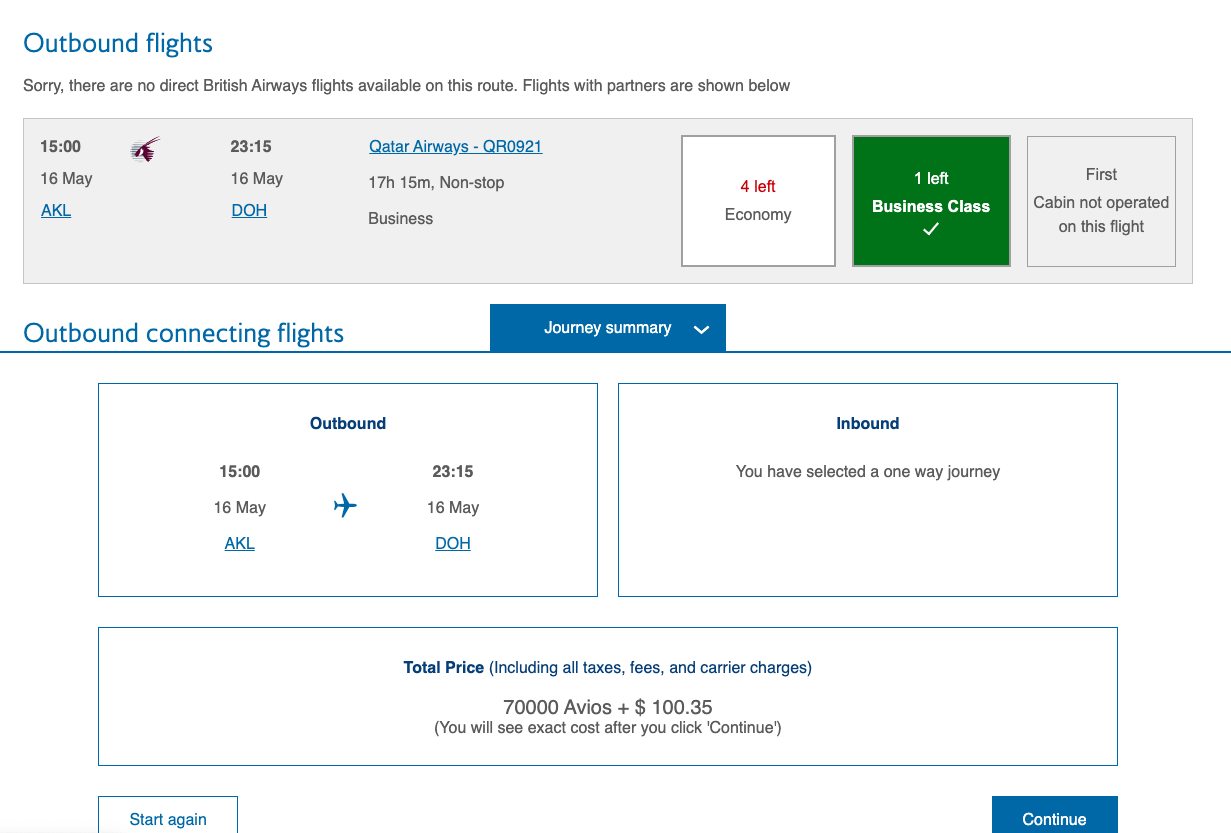Click the Business cabin label under flight duration
Screen dimensions: 1231x833
pos(401,218)
